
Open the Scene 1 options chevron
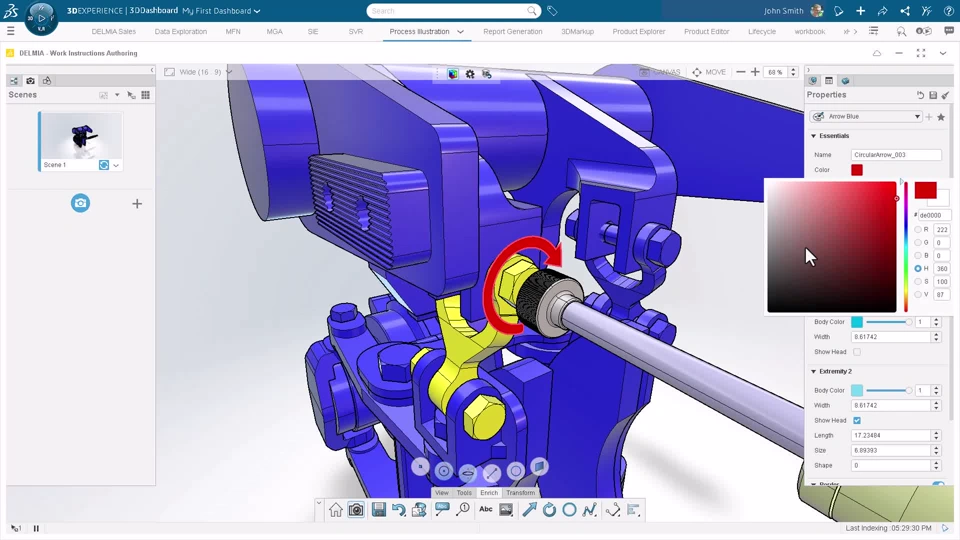coord(116,165)
